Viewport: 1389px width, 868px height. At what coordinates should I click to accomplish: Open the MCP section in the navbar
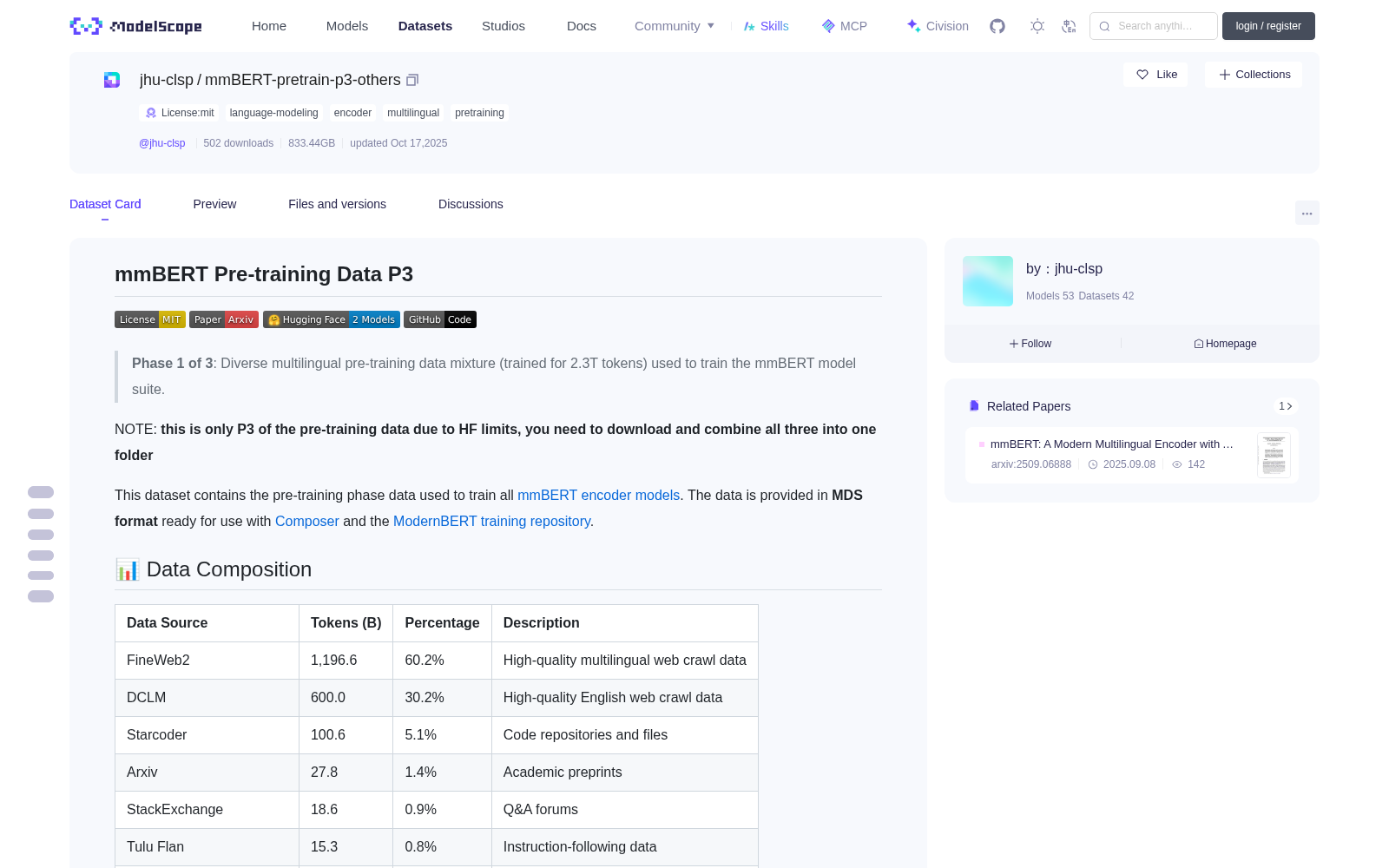tap(845, 26)
